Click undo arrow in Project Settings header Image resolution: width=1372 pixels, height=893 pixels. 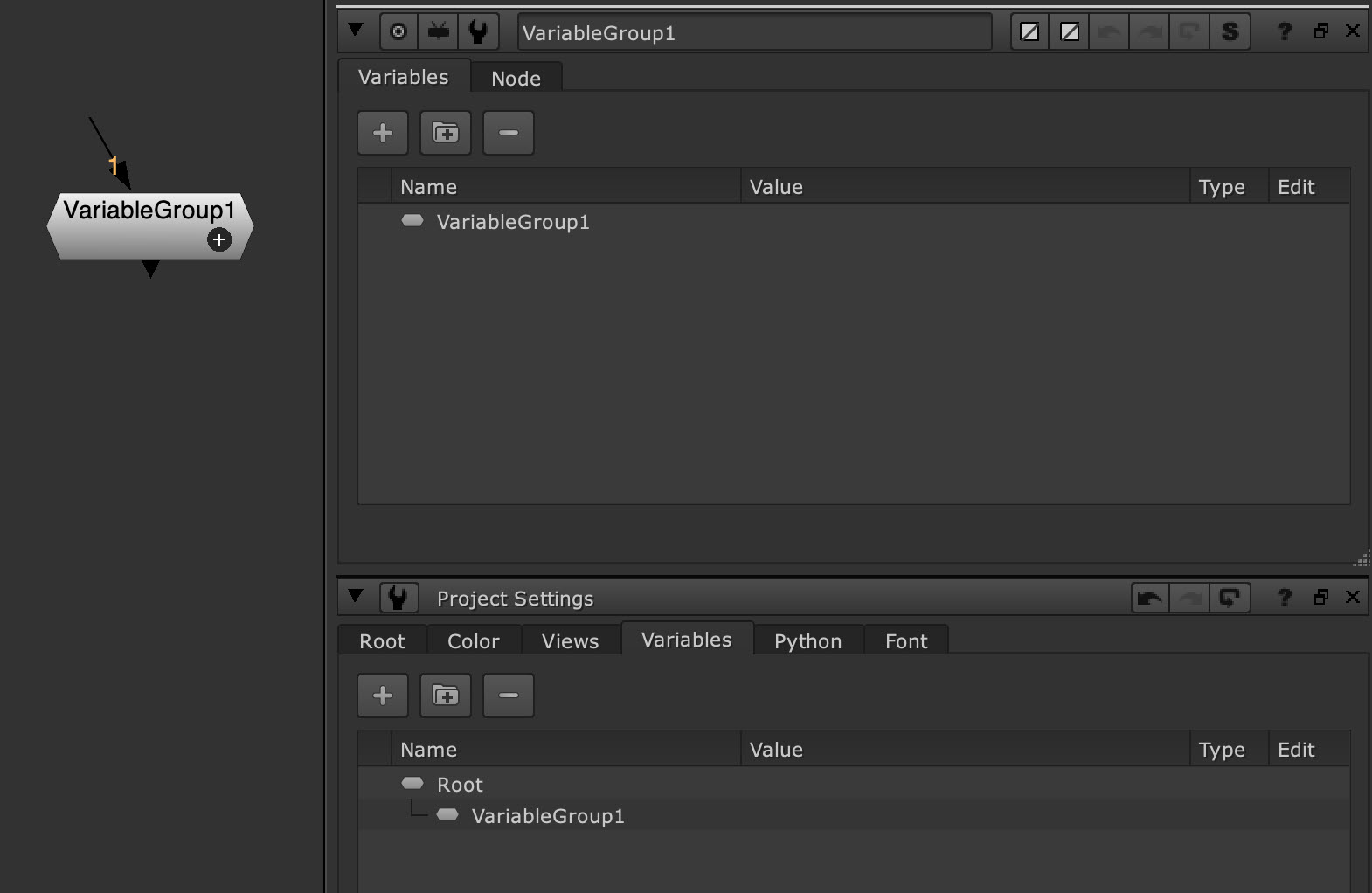[x=1150, y=598]
